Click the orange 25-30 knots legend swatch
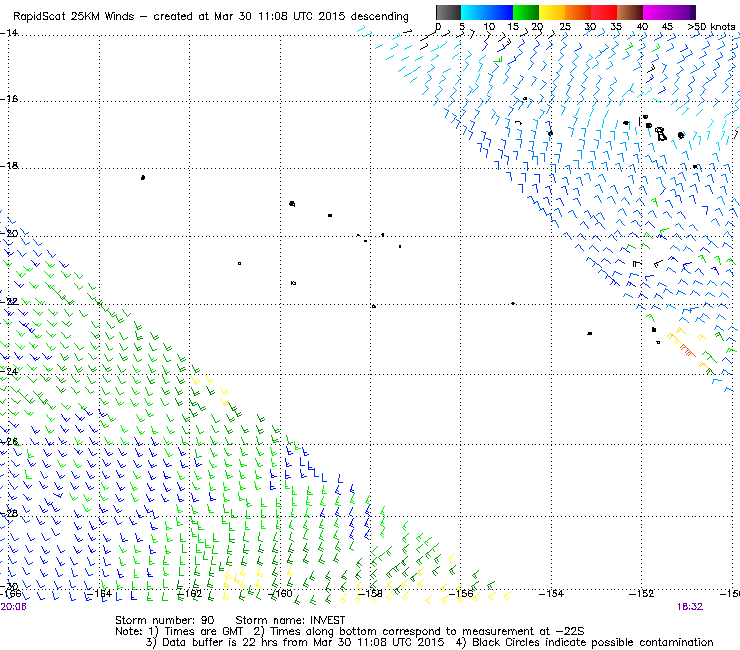The width and height of the screenshot is (740, 650). tap(577, 12)
